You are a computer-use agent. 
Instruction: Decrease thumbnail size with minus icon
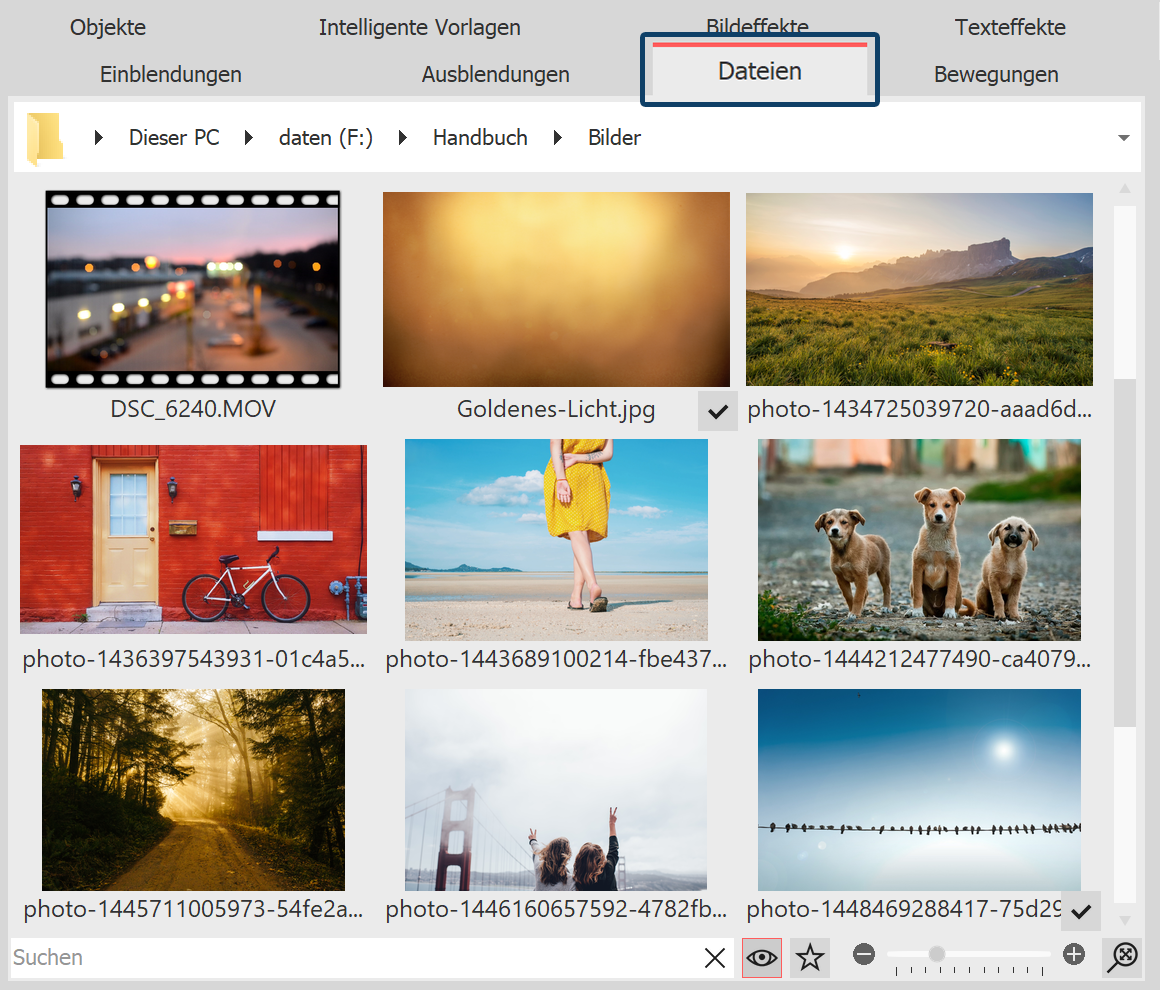864,955
